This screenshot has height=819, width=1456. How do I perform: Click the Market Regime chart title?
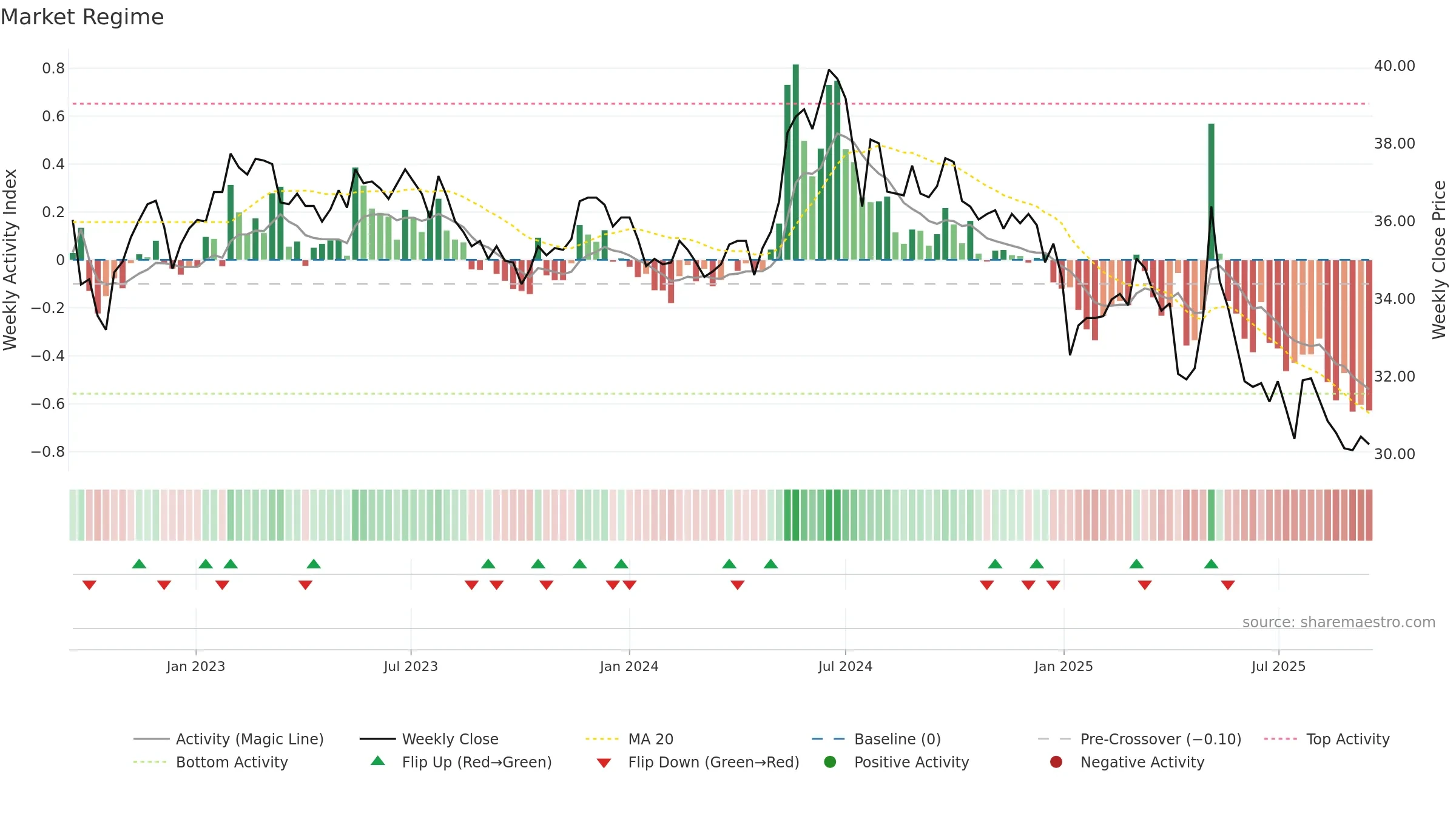coord(82,17)
